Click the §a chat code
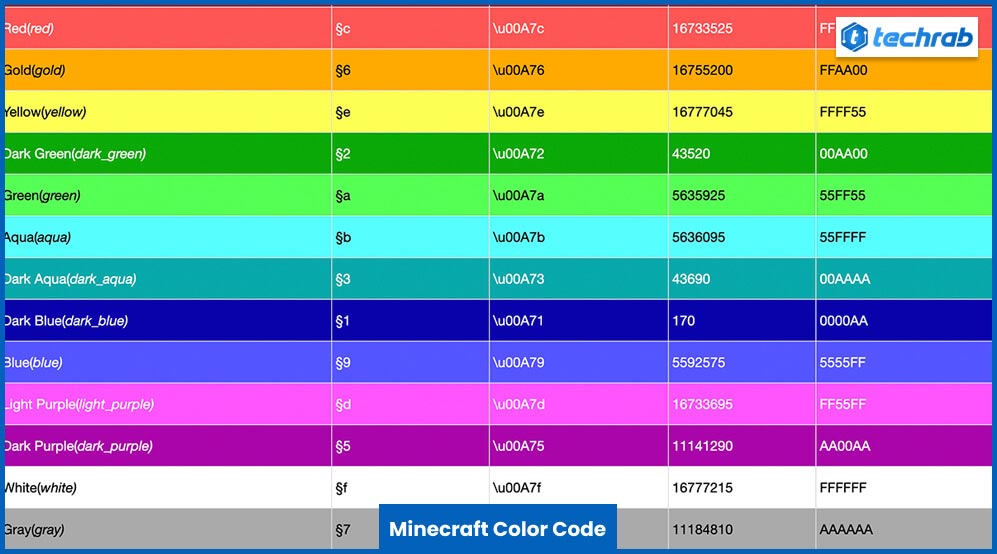This screenshot has width=997, height=554. click(x=343, y=196)
